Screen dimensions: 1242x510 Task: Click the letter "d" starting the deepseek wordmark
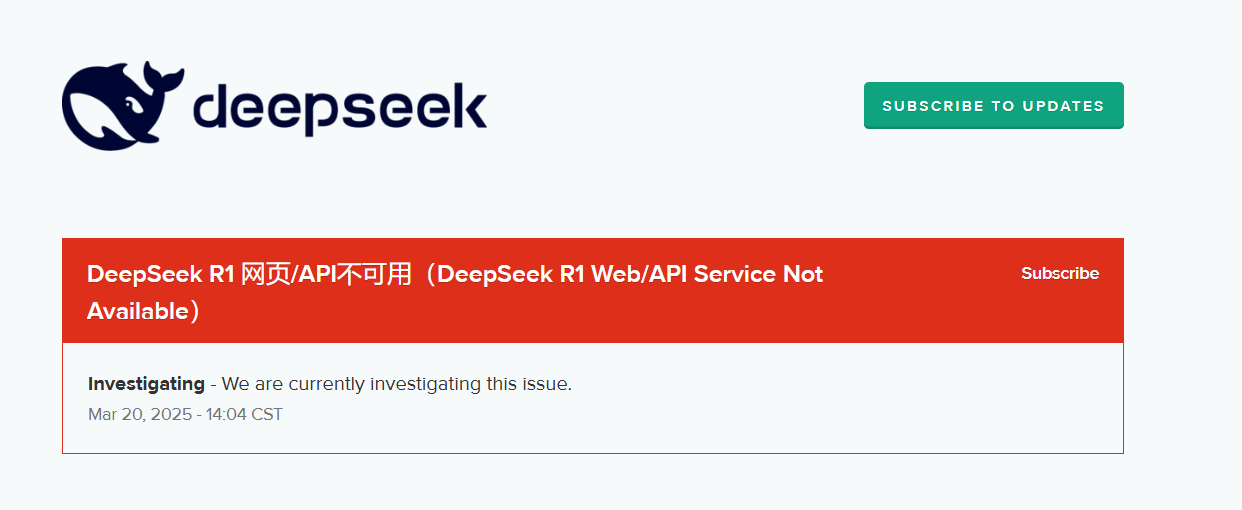[x=210, y=108]
